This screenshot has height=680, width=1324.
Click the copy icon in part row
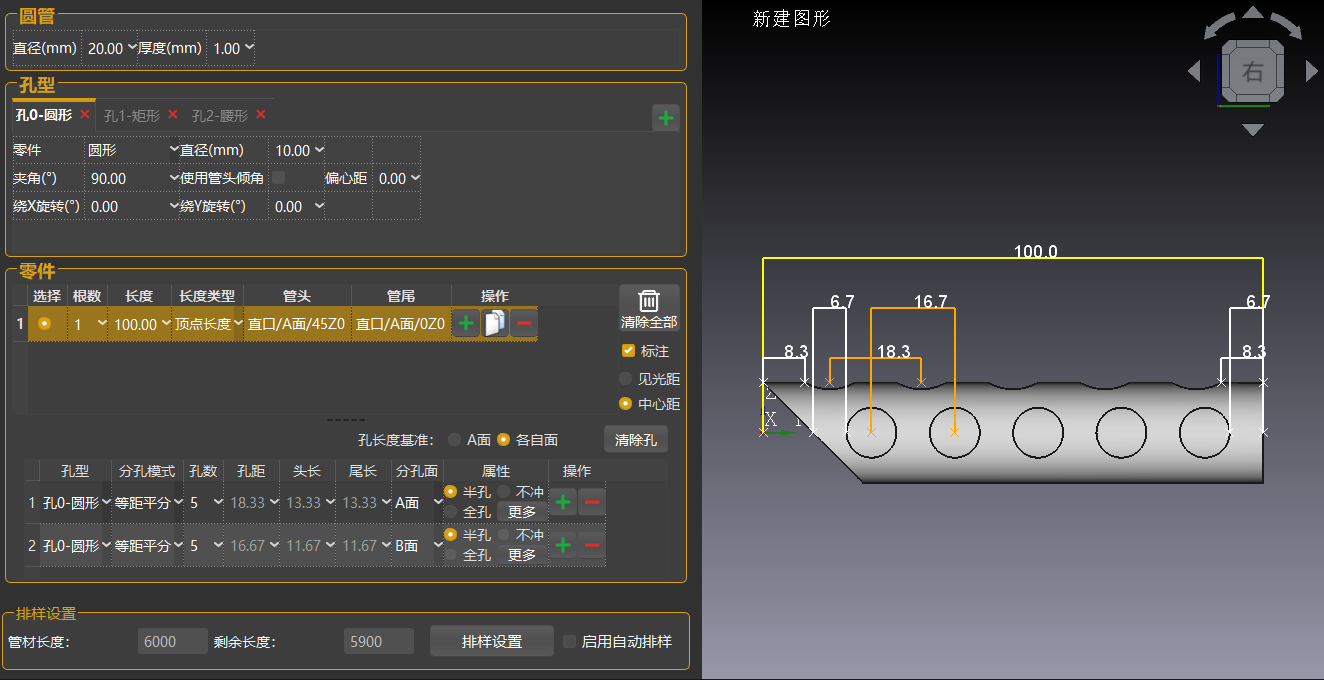[x=495, y=324]
